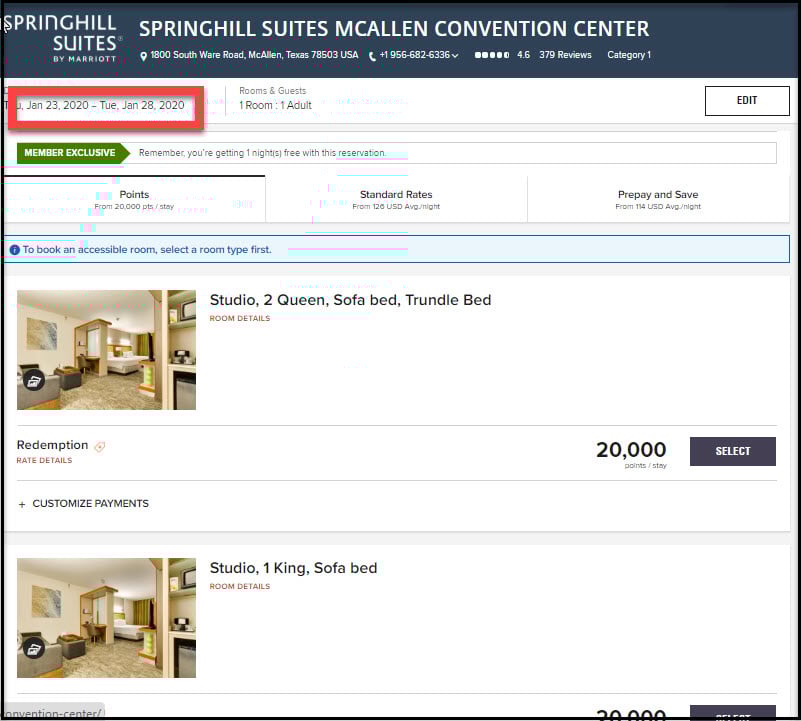Click the Category 1 label

[x=629, y=55]
